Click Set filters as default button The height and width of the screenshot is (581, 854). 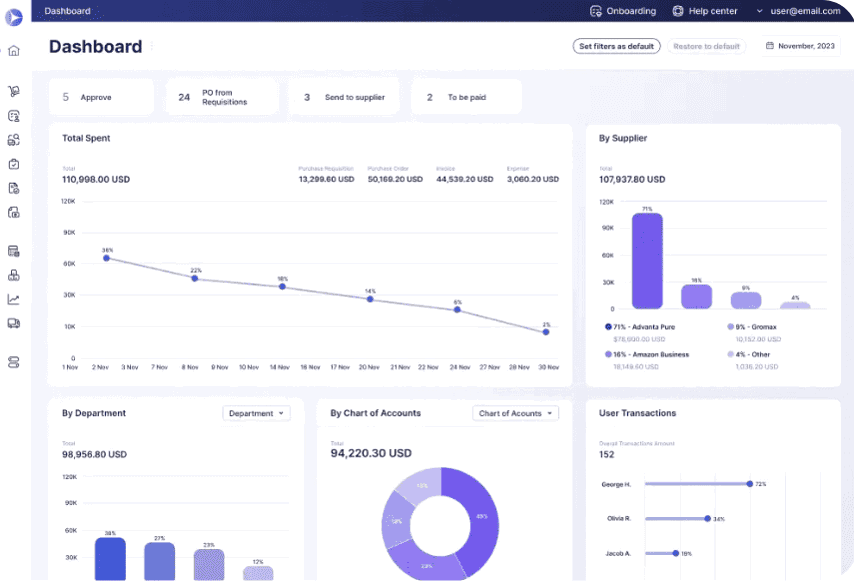616,46
